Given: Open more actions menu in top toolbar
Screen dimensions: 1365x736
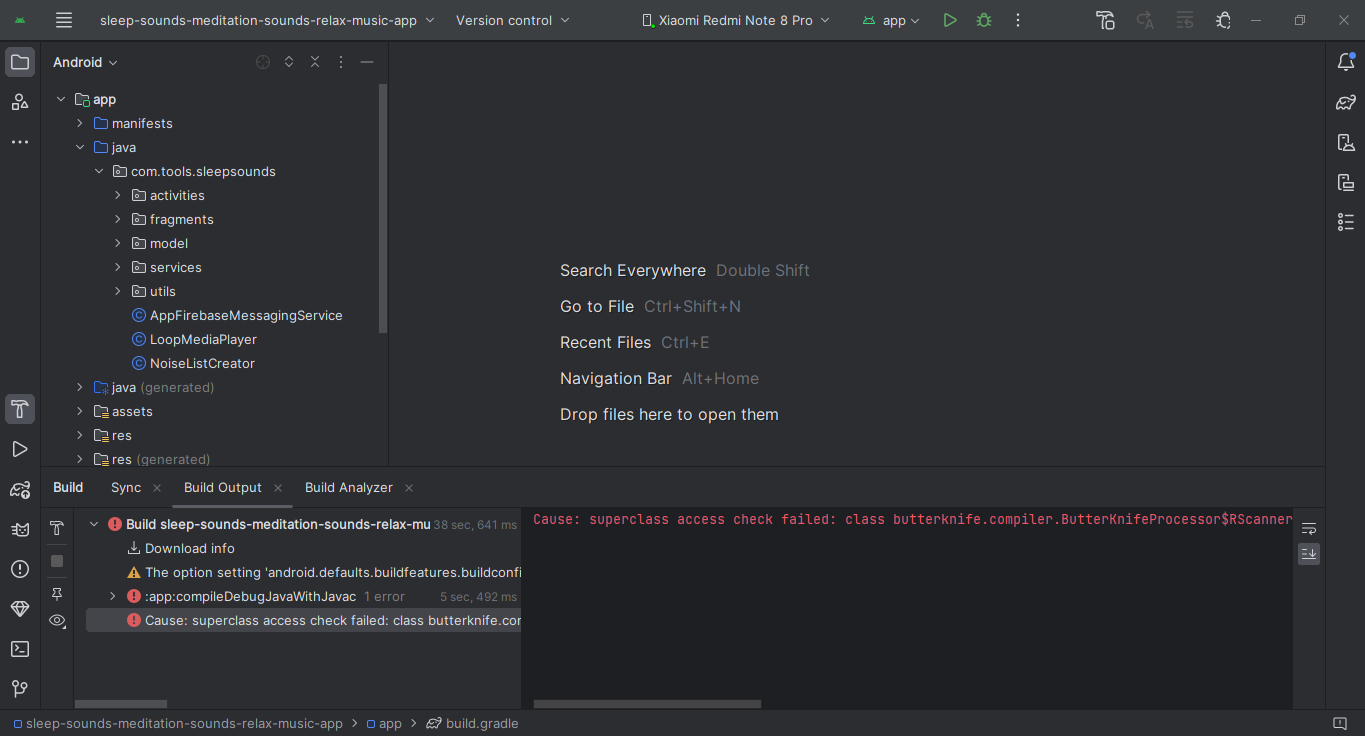Looking at the screenshot, I should point(1018,20).
